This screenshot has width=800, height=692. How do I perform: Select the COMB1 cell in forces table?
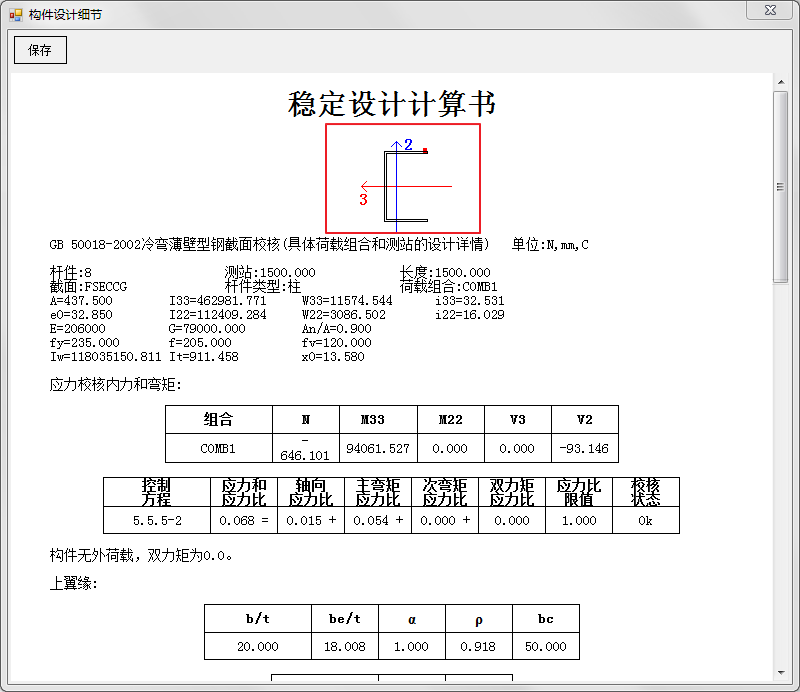(218, 448)
